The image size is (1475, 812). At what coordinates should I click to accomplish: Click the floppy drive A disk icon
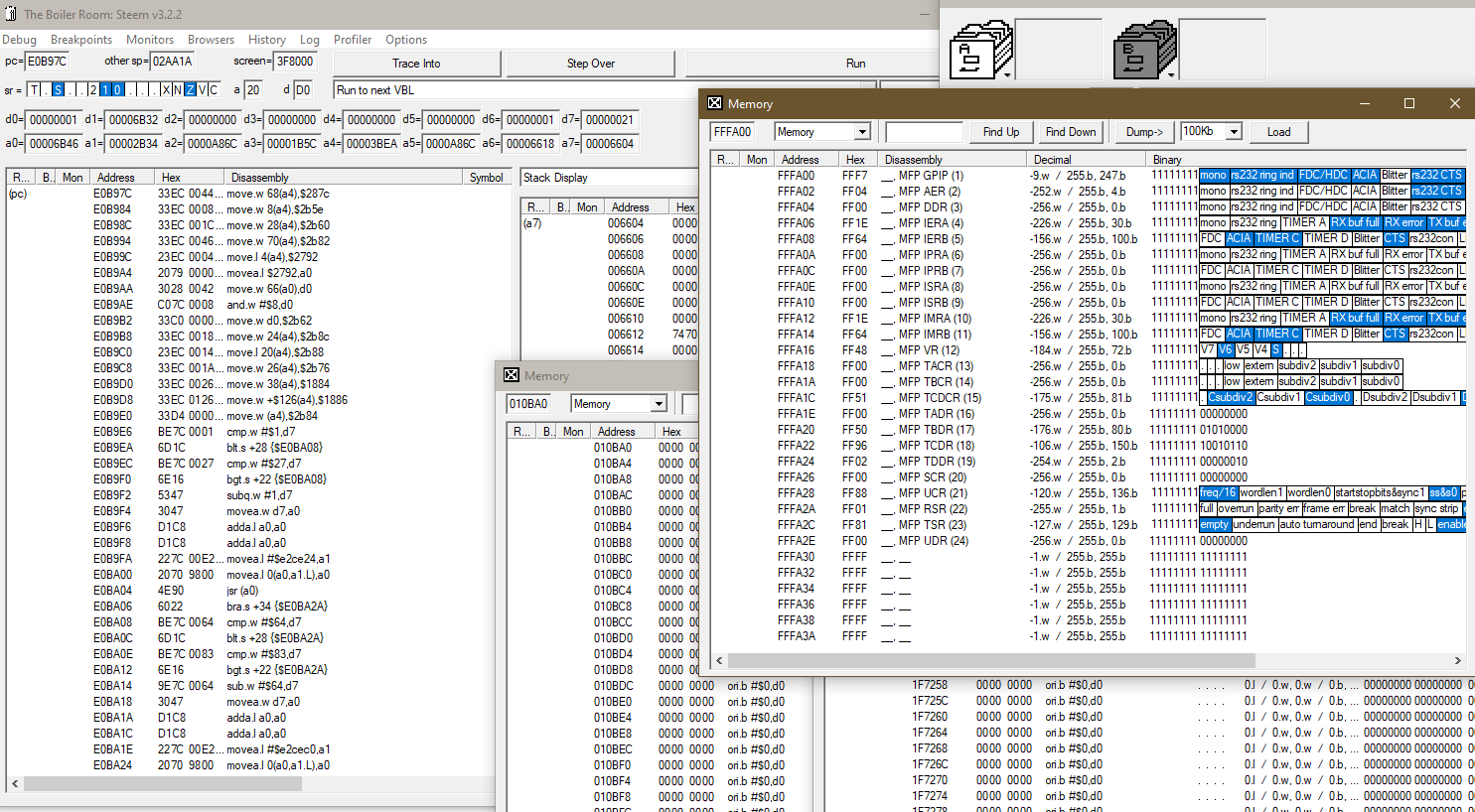pos(979,50)
